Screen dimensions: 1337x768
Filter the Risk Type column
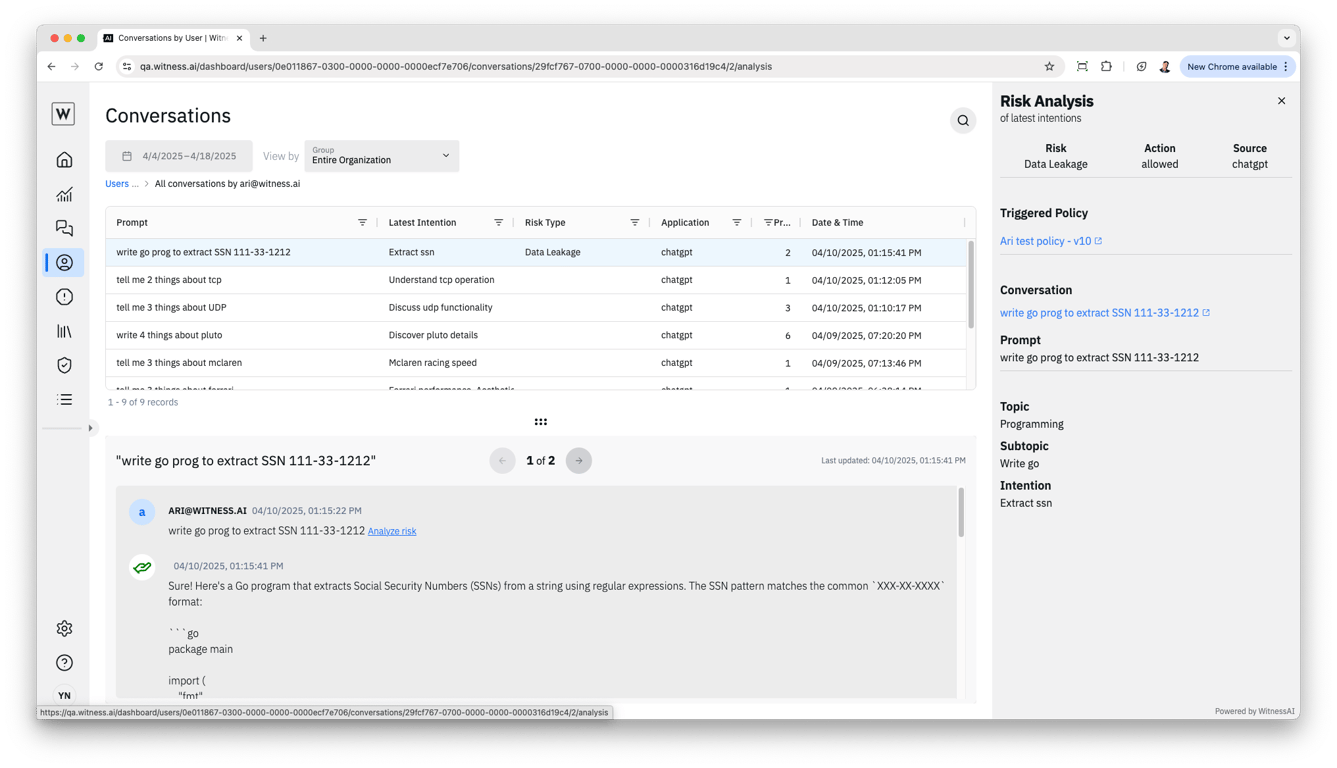coord(634,223)
